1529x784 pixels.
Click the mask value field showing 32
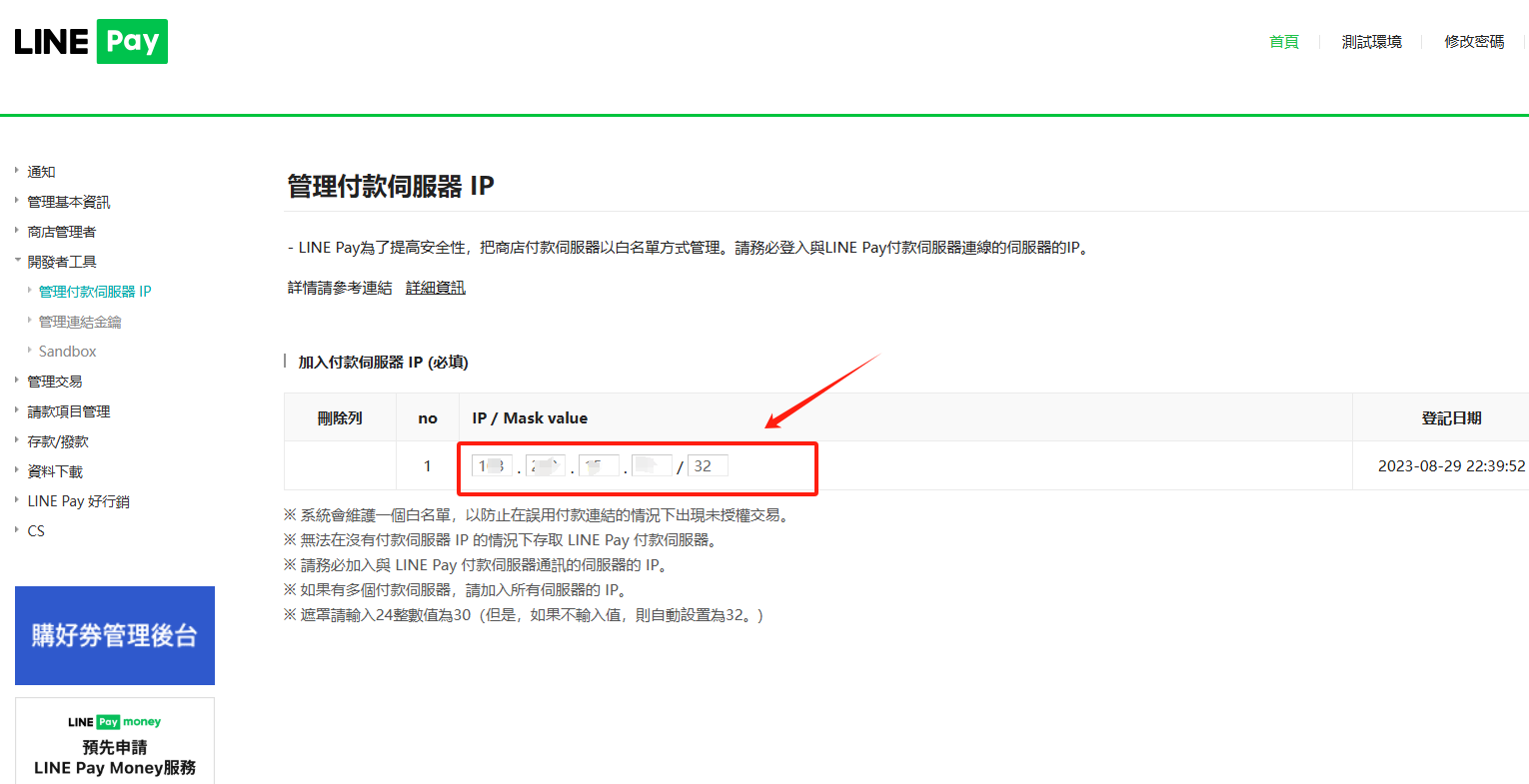pyautogui.click(x=708, y=465)
